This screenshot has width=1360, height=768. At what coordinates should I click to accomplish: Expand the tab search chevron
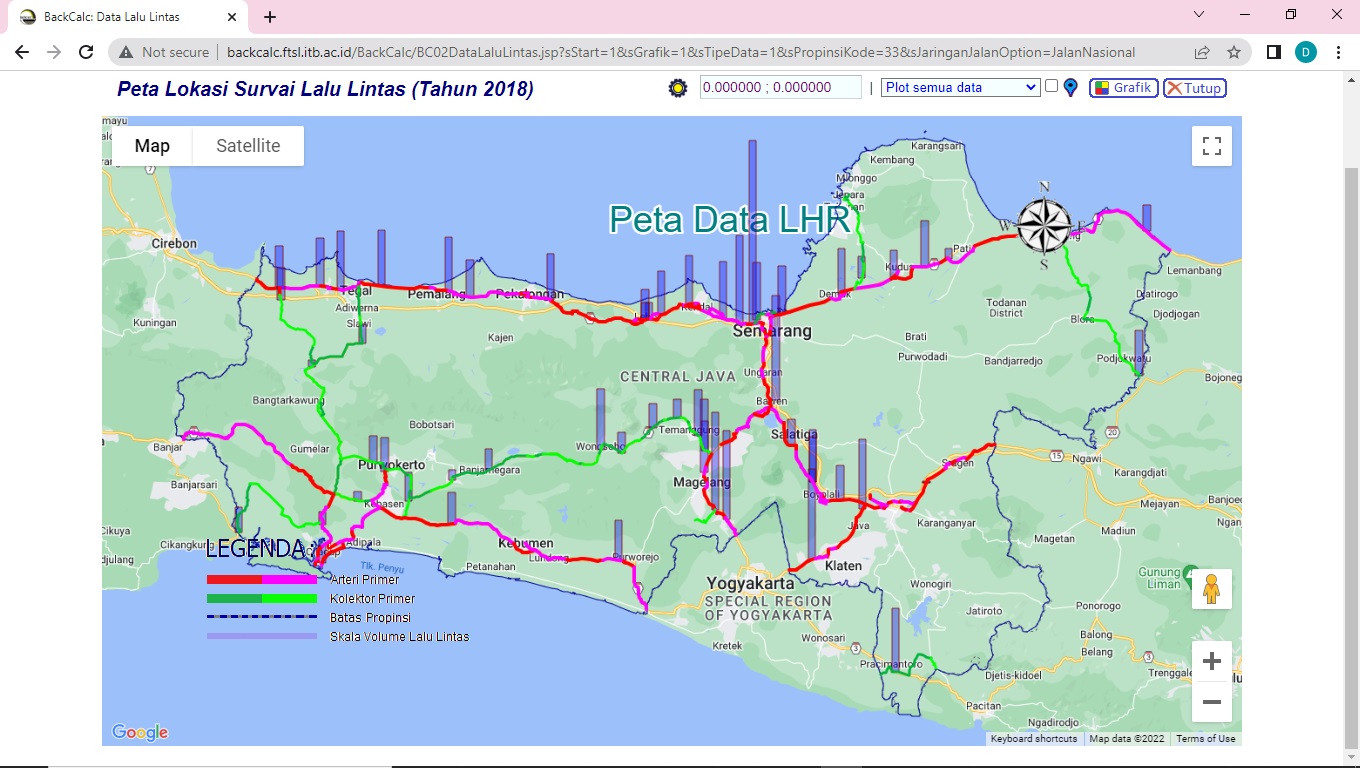point(1200,15)
